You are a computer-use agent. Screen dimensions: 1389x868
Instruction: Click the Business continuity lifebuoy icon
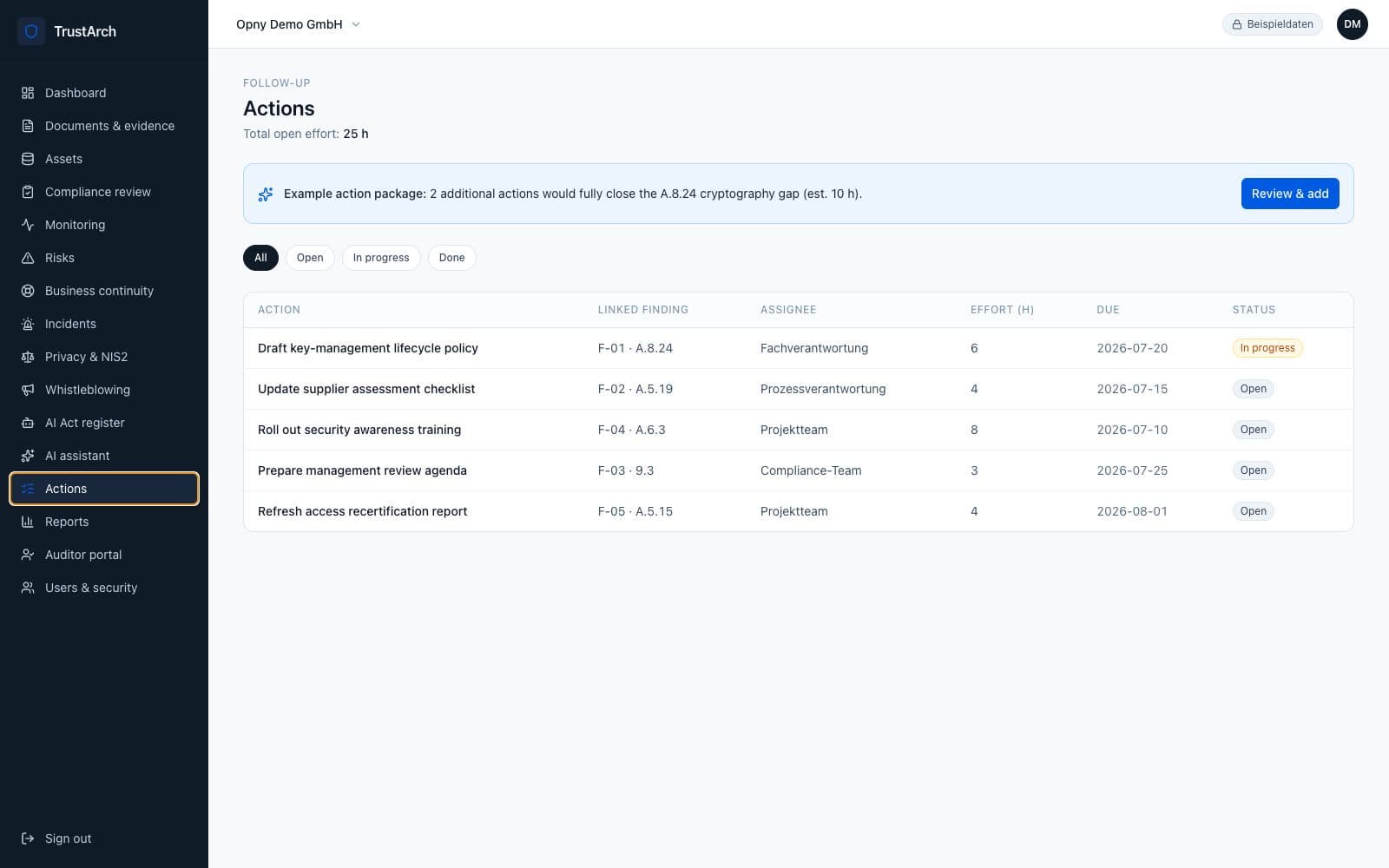[x=28, y=291]
